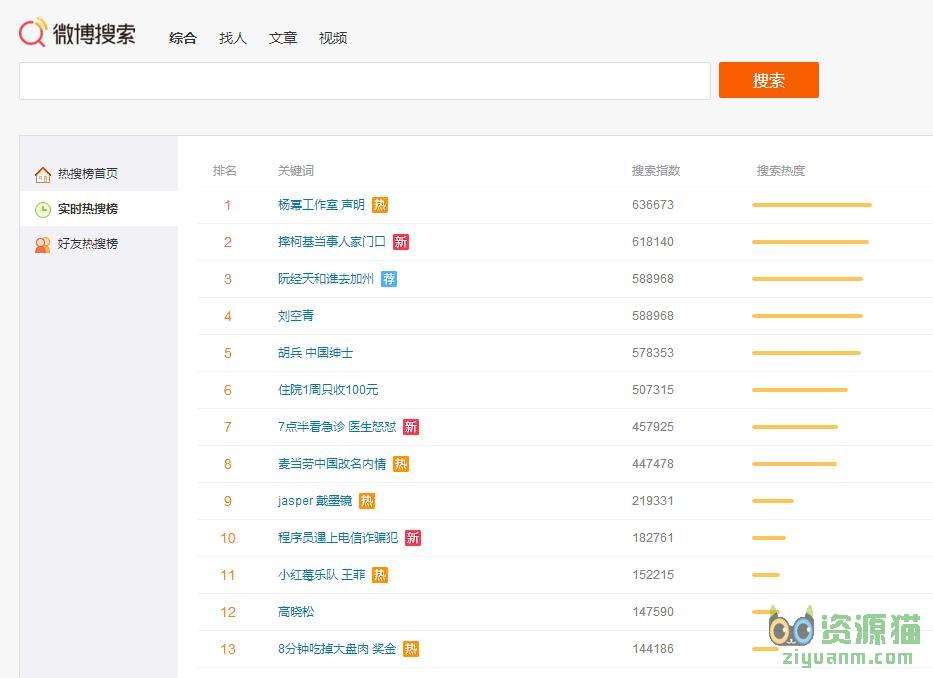Viewport: 933px width, 678px height.
Task: Click the people icon beside 好友热搜榜
Action: tap(43, 245)
